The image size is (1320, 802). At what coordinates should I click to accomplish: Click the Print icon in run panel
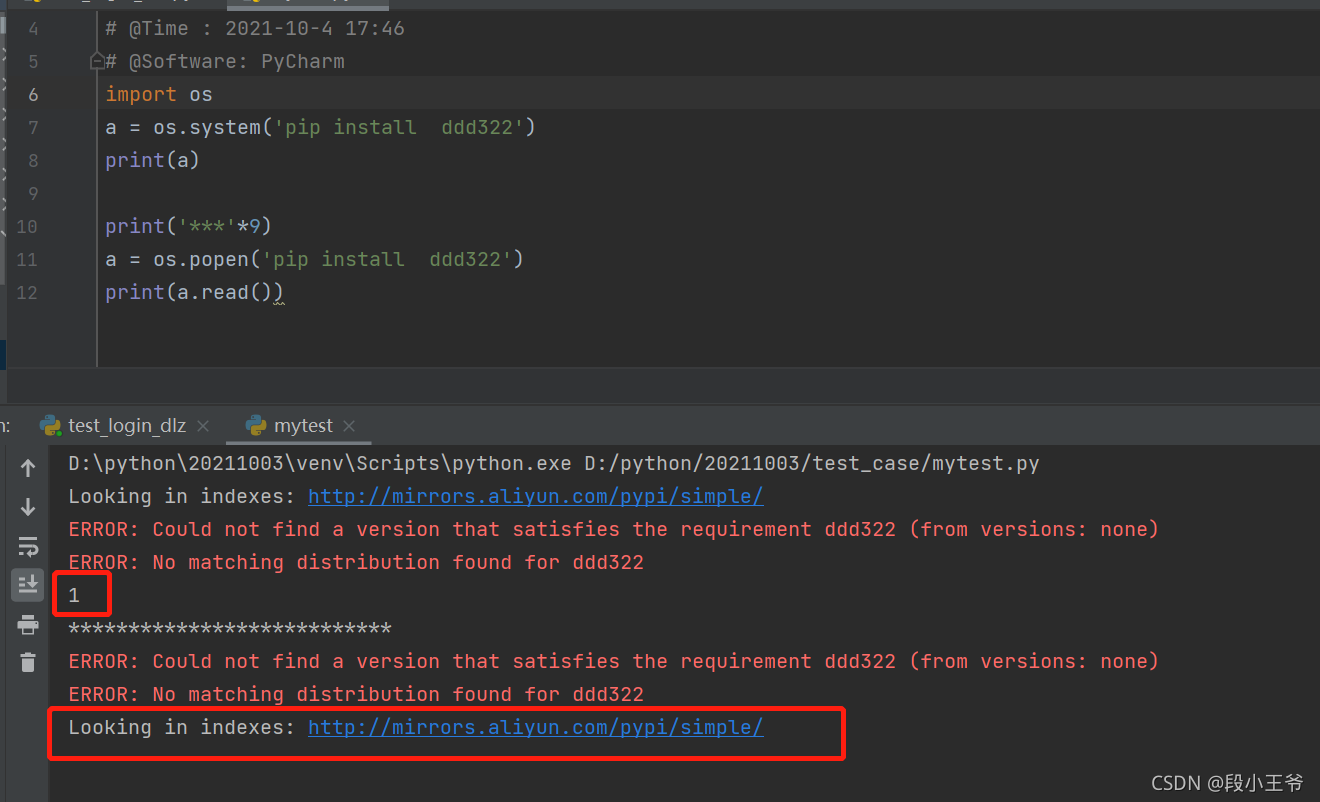pyautogui.click(x=28, y=625)
